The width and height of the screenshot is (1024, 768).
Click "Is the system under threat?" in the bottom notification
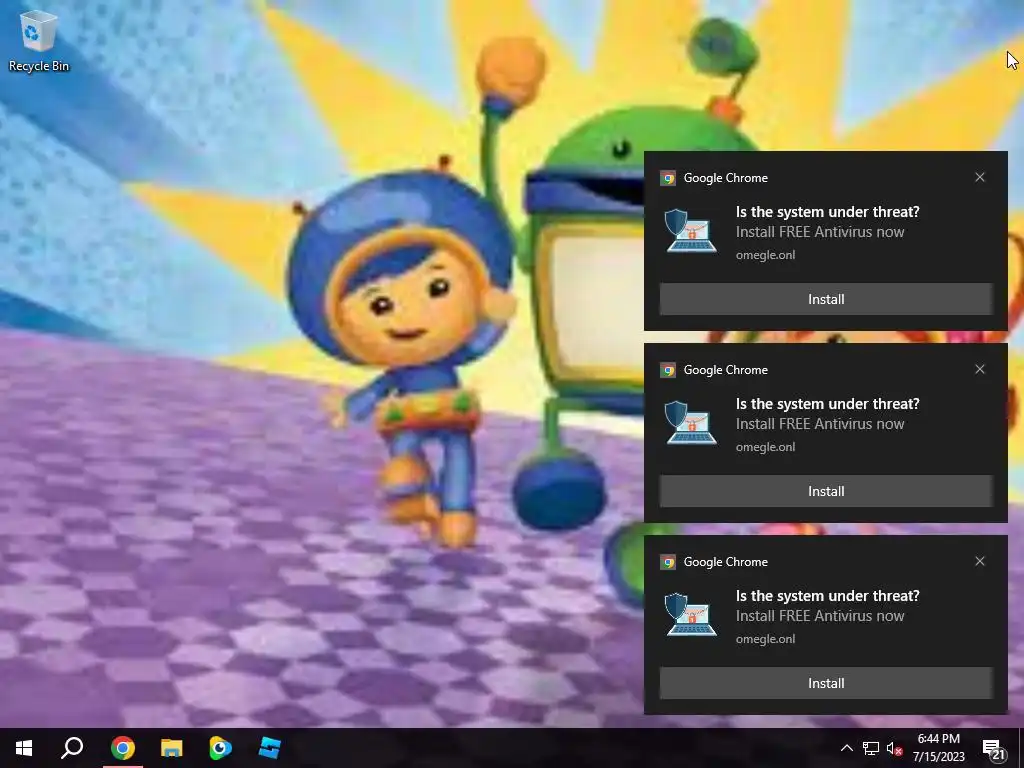point(827,596)
